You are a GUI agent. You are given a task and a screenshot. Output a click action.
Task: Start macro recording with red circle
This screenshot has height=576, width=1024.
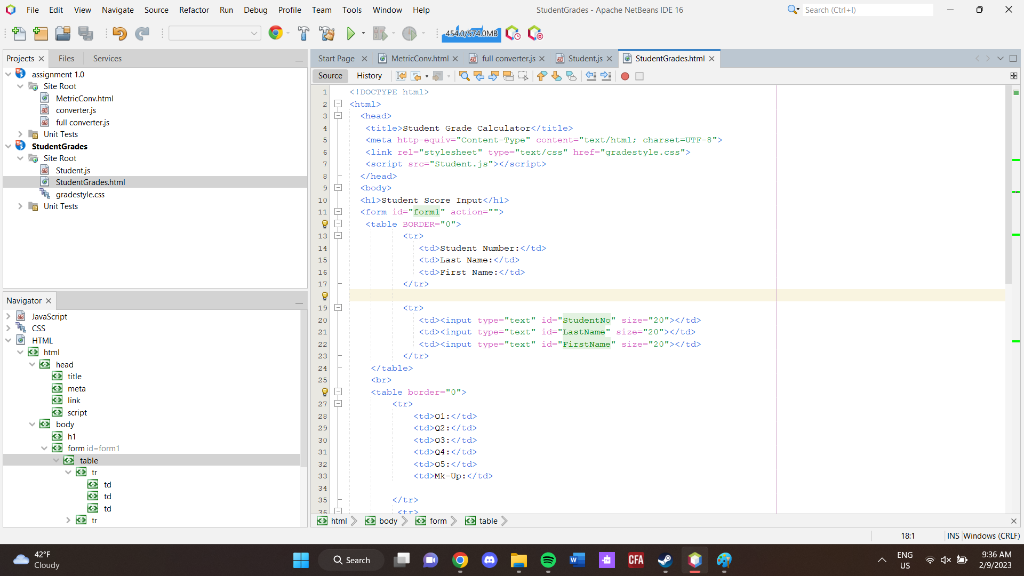(x=625, y=76)
